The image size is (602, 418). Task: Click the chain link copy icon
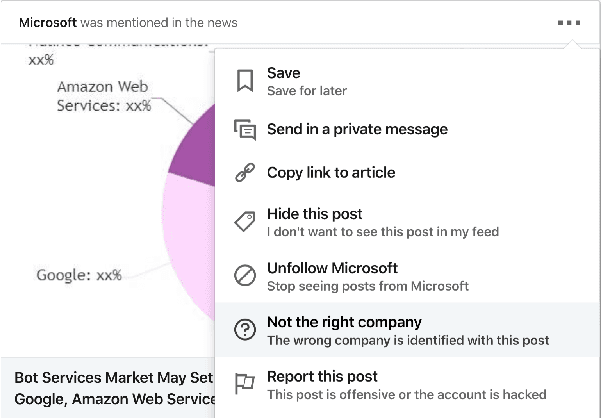click(244, 173)
